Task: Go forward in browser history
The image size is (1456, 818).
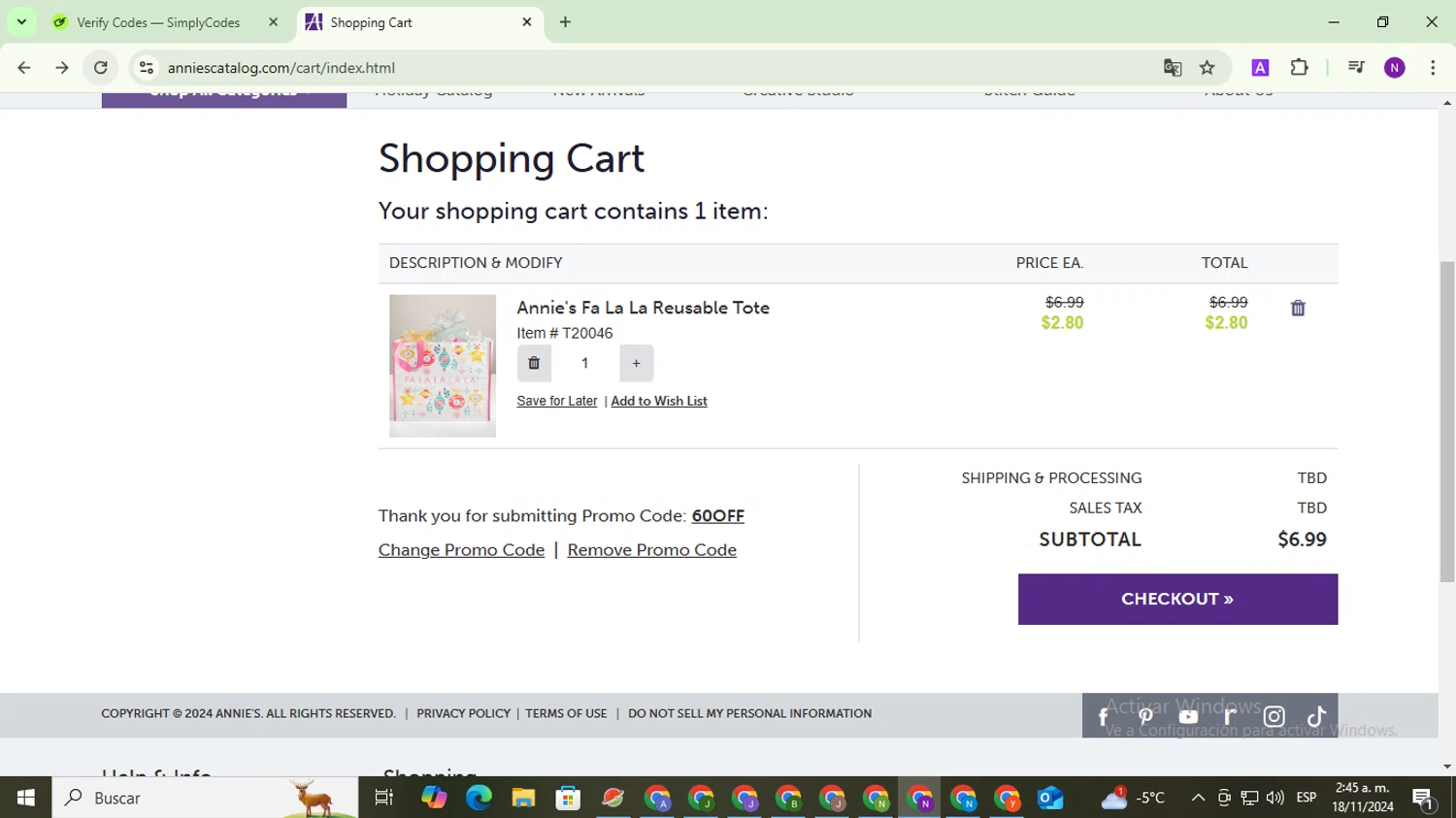Action: [x=62, y=68]
